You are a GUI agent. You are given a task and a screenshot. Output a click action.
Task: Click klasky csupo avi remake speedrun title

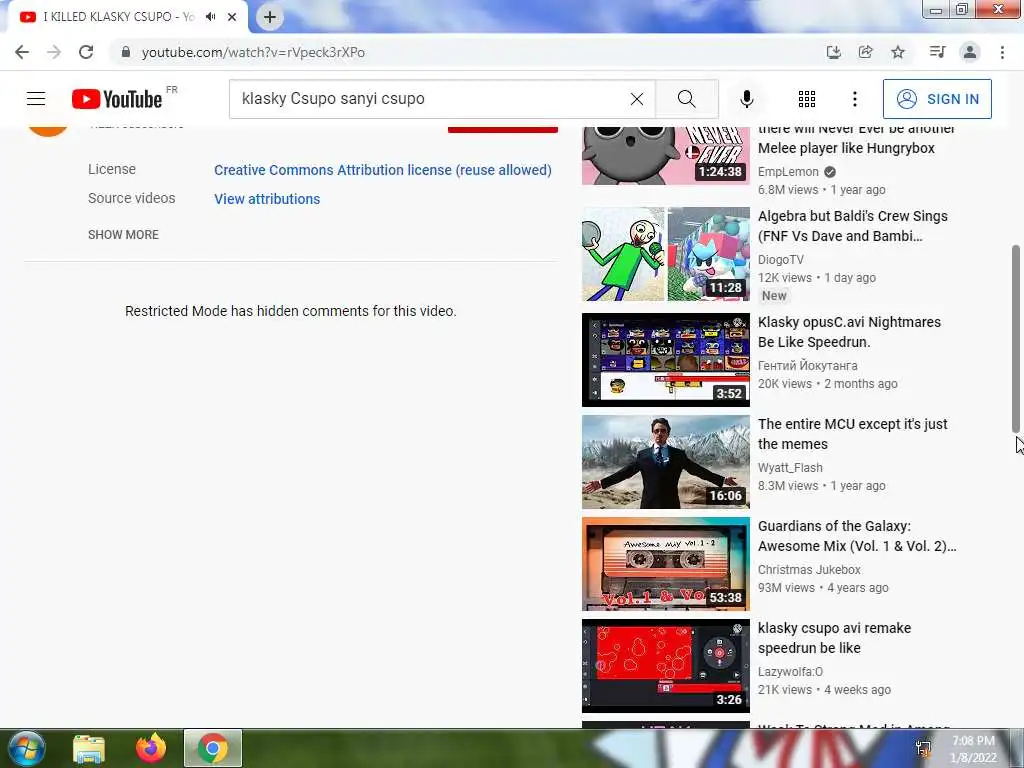[835, 637]
